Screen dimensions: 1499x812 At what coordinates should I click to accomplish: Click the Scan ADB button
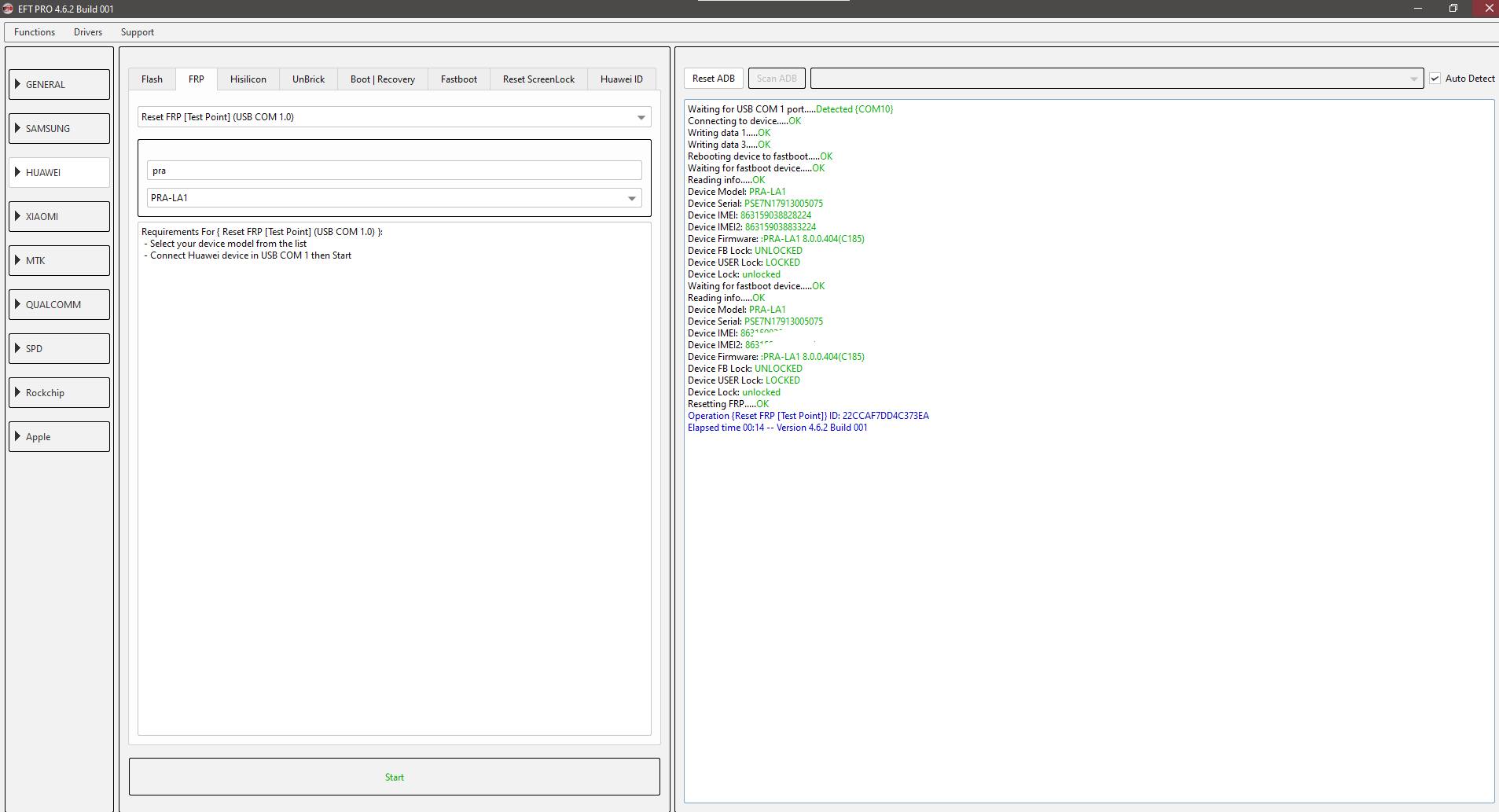click(777, 79)
